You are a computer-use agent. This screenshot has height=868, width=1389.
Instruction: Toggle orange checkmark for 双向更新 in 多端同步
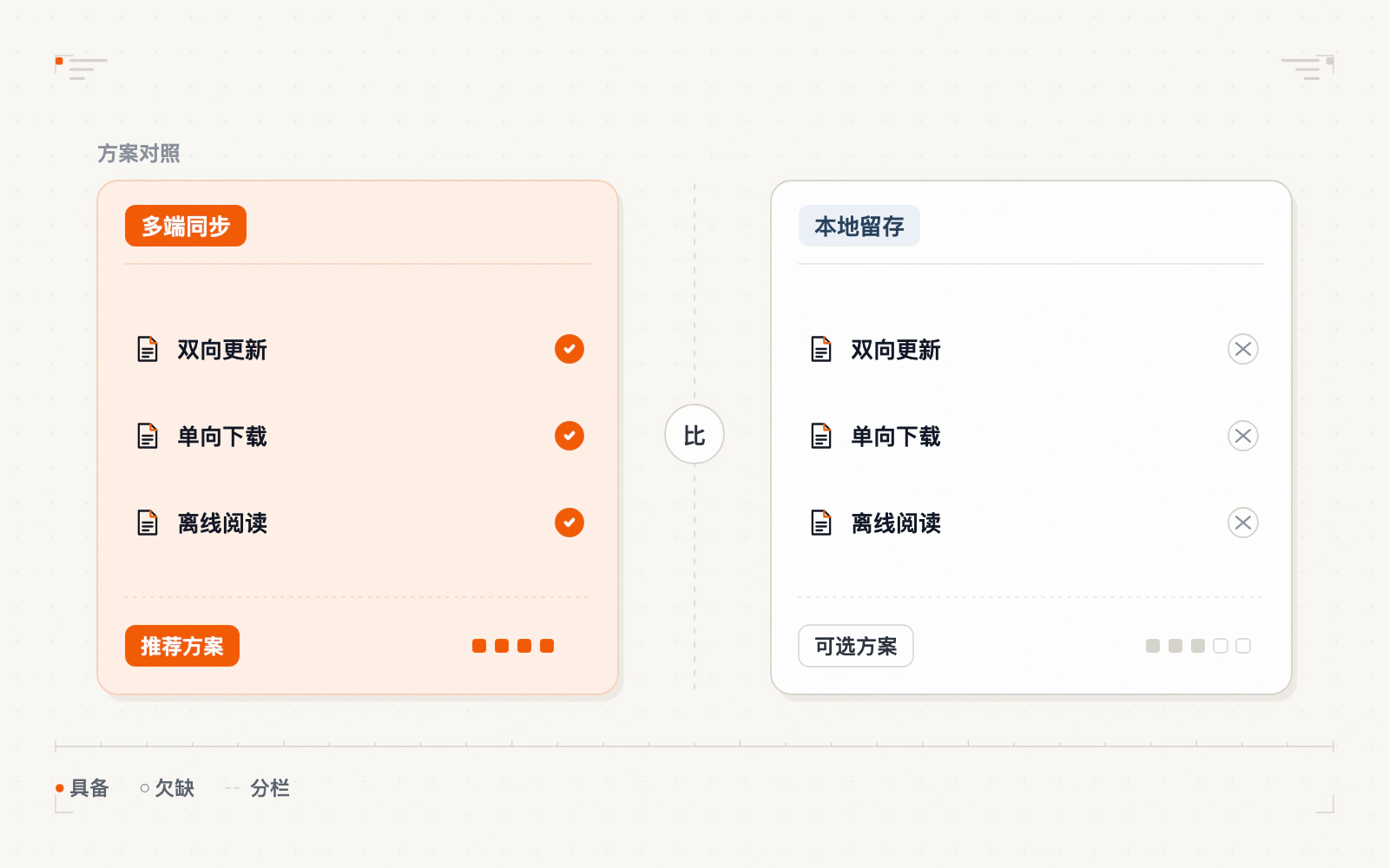click(569, 349)
